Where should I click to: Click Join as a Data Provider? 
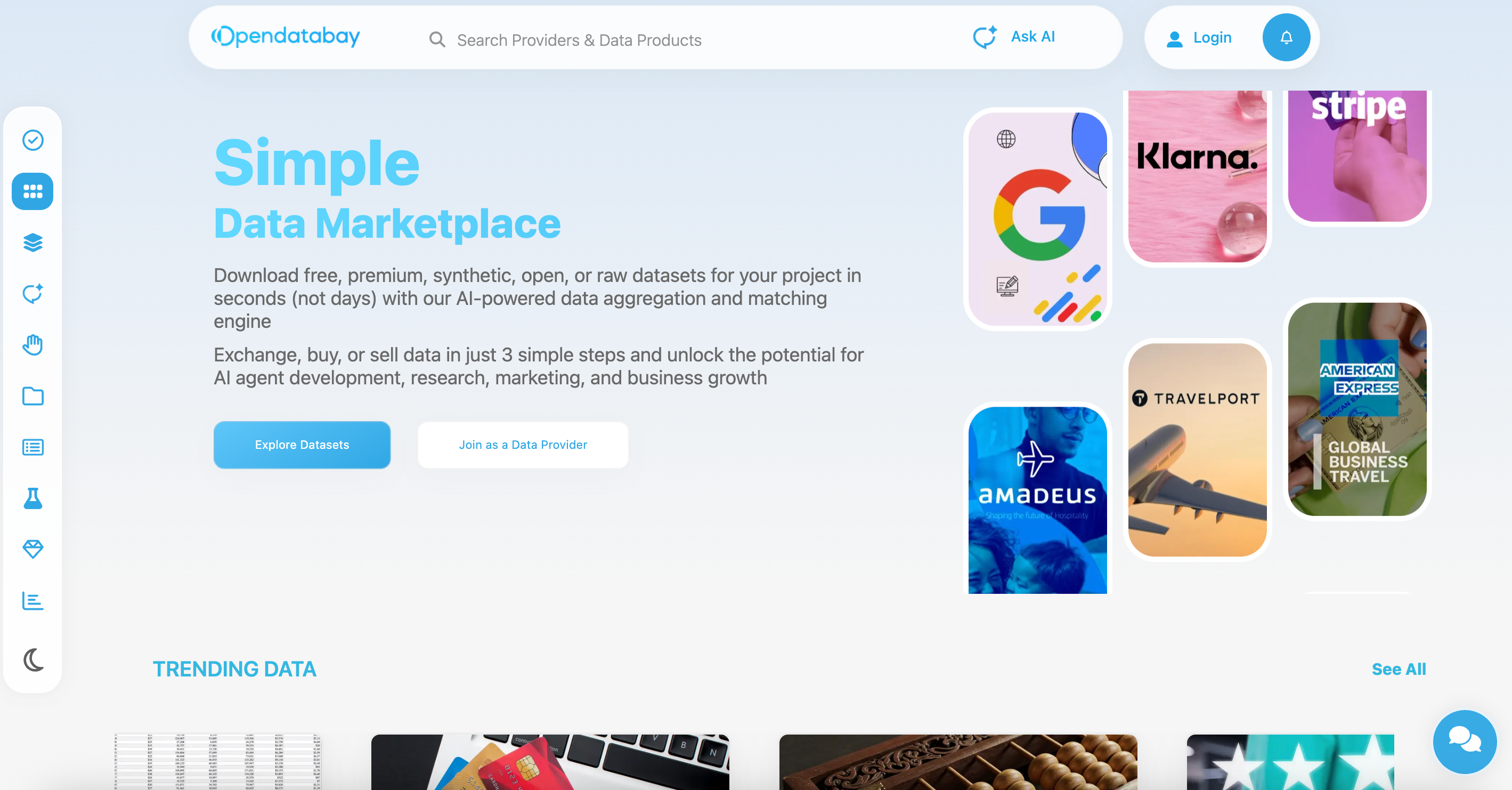coord(523,445)
